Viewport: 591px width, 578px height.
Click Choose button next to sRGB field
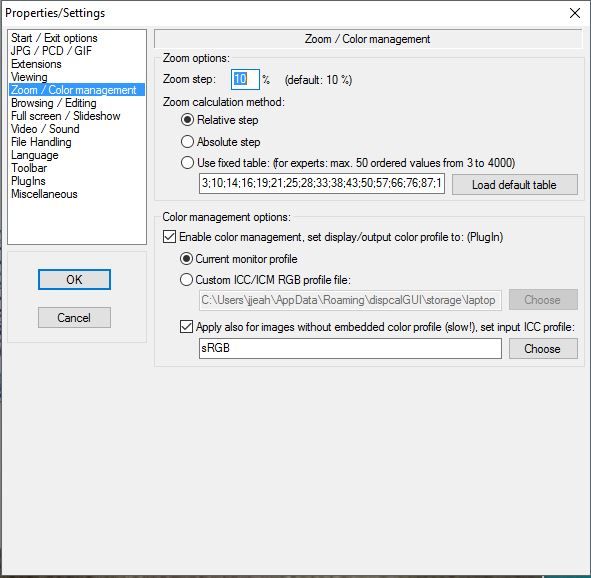pyautogui.click(x=543, y=349)
